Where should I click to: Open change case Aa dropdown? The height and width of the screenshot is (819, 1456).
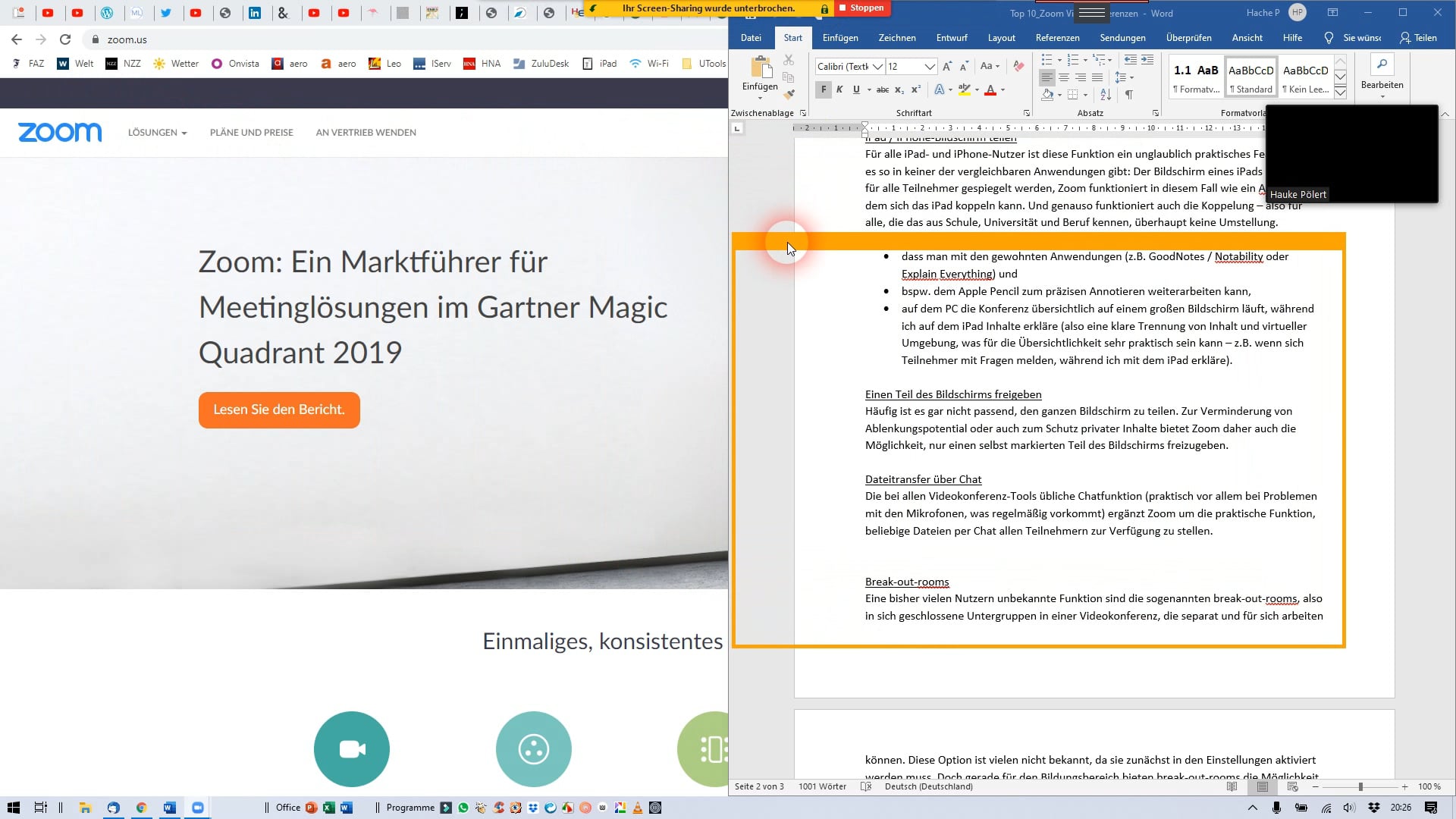pos(990,67)
